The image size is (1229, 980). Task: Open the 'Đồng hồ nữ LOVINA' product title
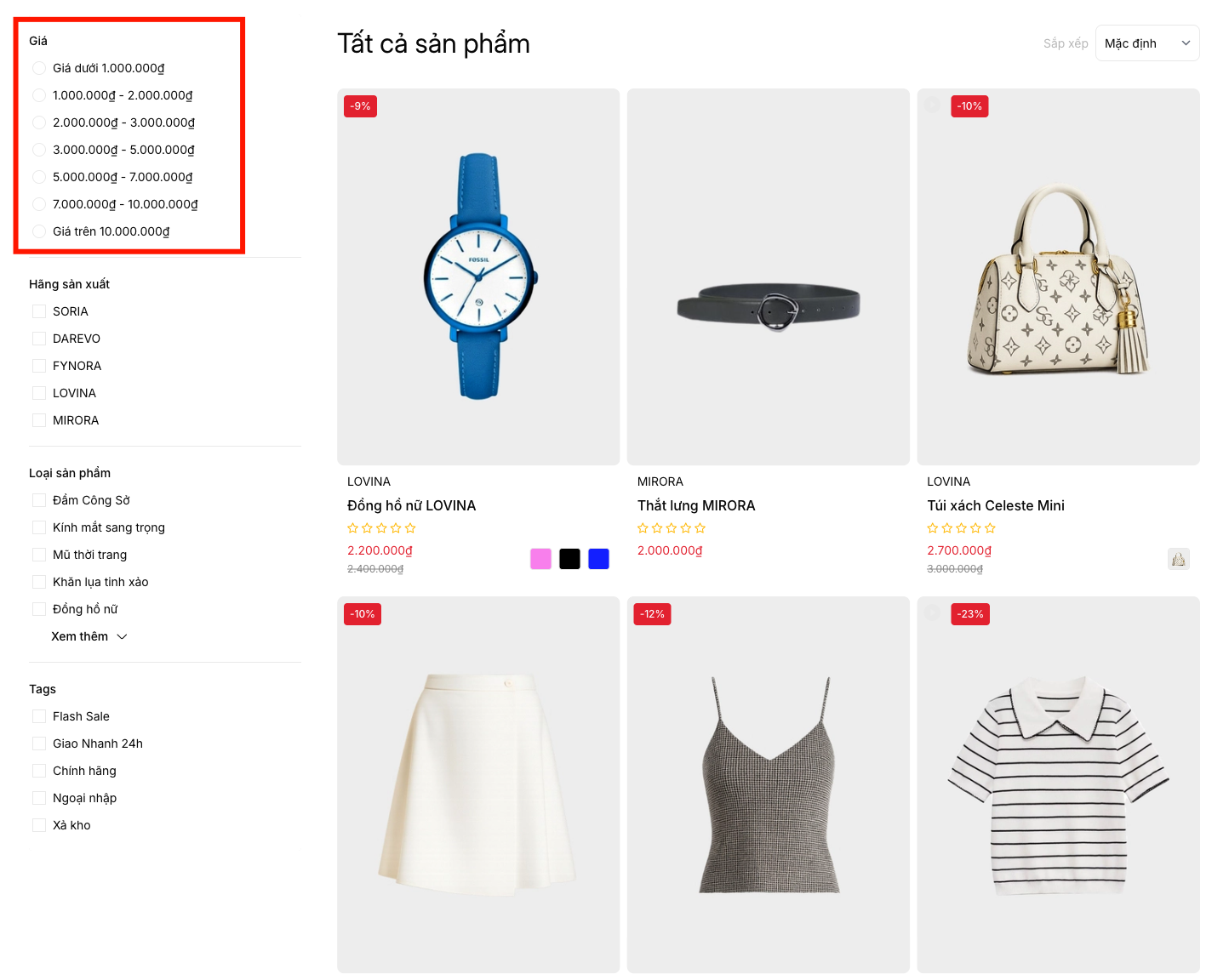click(x=411, y=505)
